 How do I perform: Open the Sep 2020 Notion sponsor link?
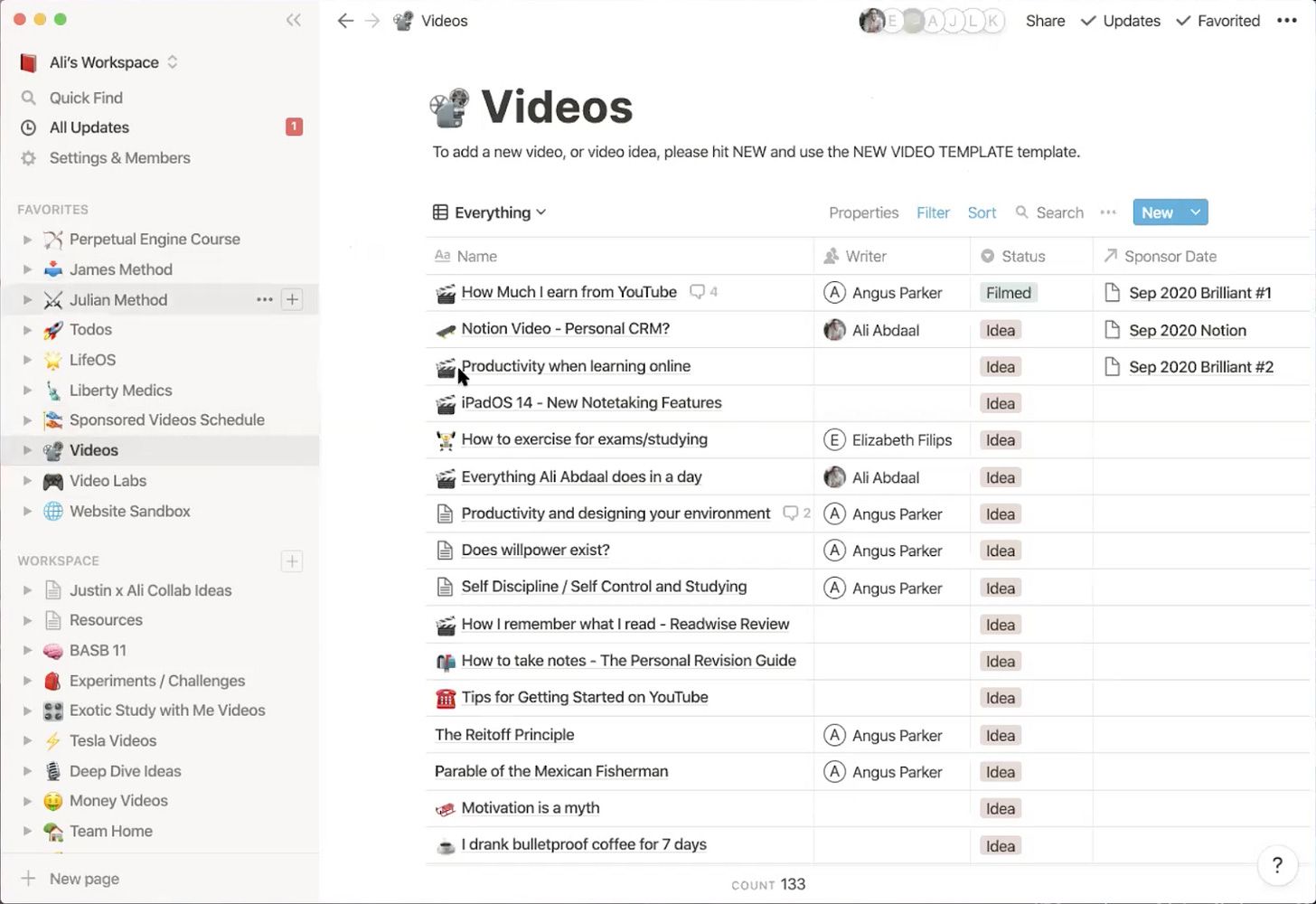click(x=1187, y=331)
